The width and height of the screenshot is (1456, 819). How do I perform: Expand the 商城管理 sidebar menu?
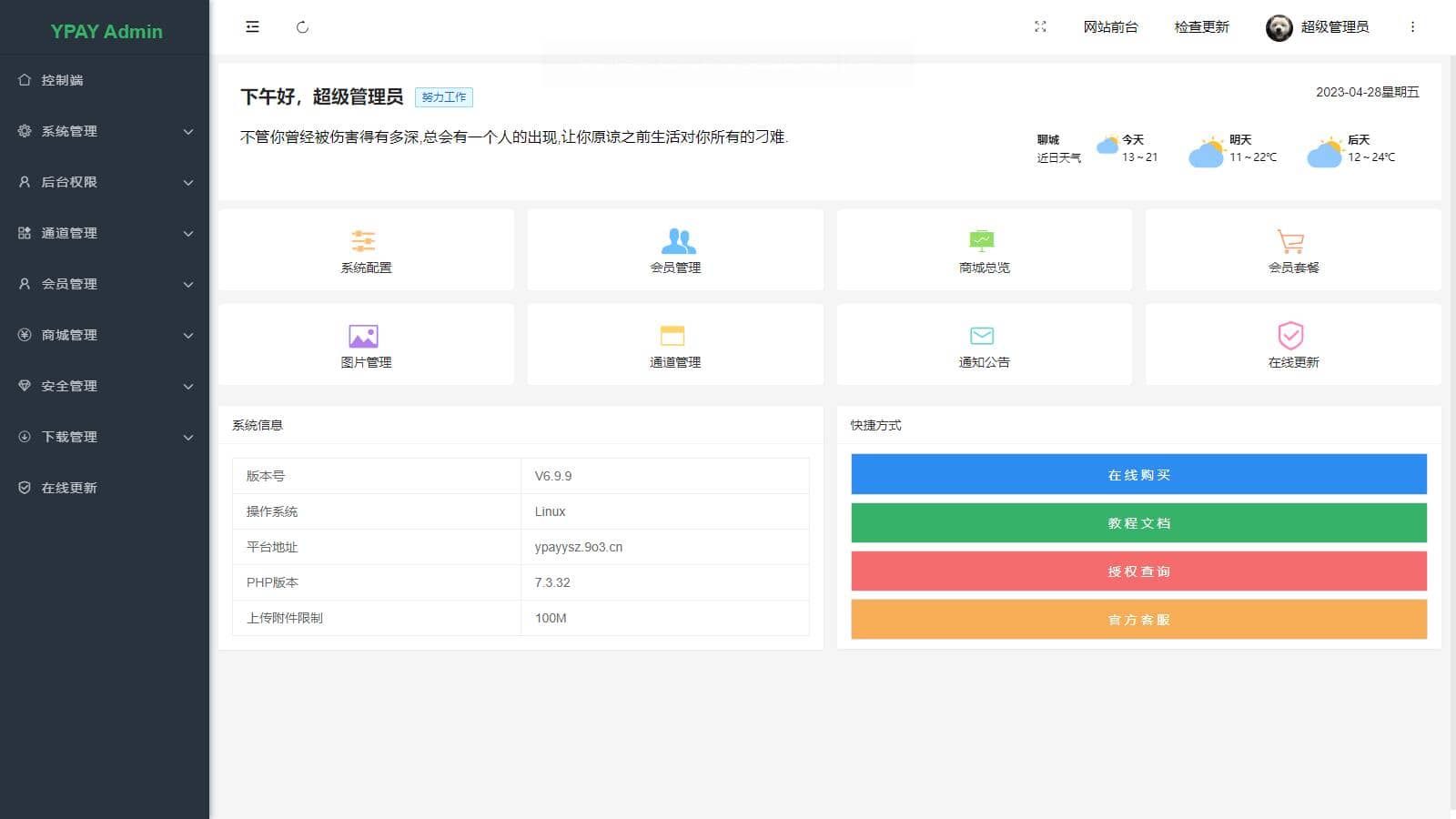[x=105, y=335]
